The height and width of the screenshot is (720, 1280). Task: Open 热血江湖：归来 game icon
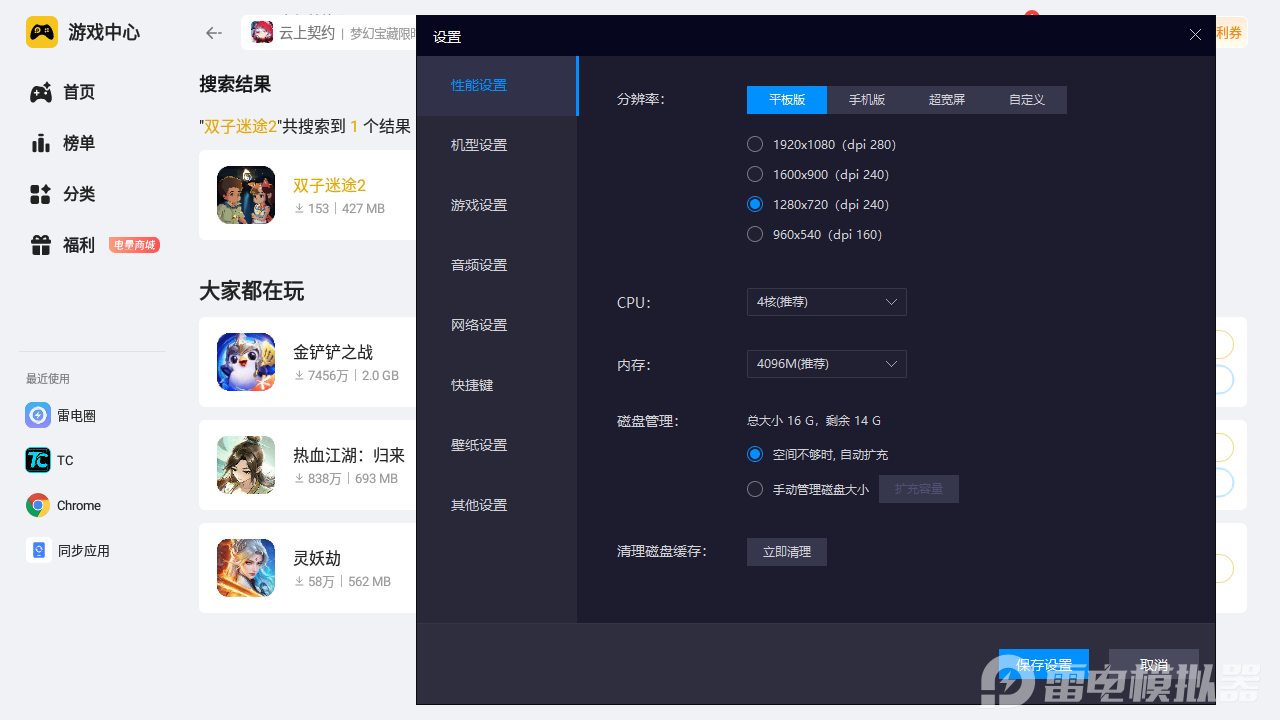tap(246, 465)
